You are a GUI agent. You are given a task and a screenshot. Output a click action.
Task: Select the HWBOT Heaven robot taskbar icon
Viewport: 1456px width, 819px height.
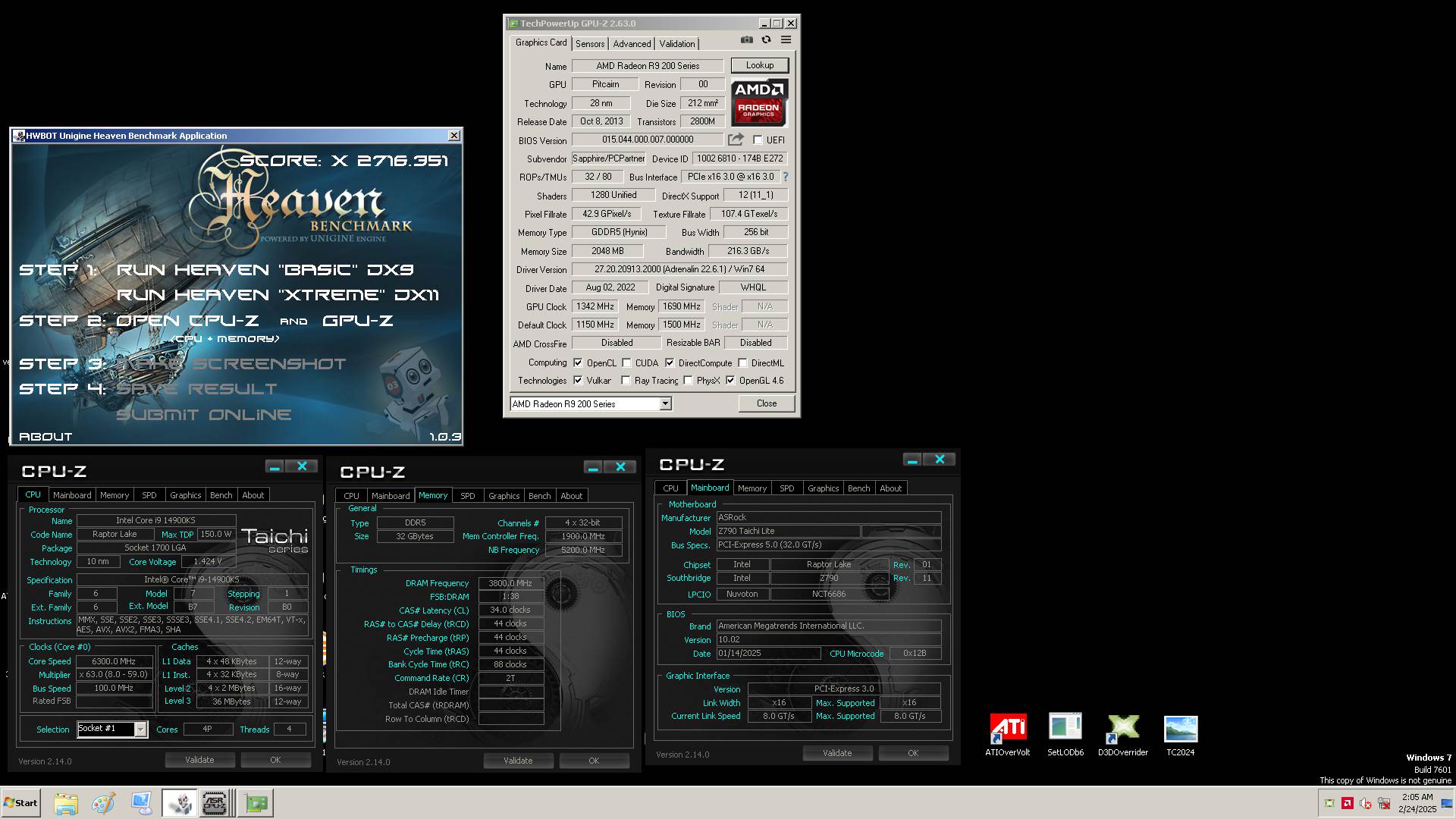pyautogui.click(x=180, y=803)
